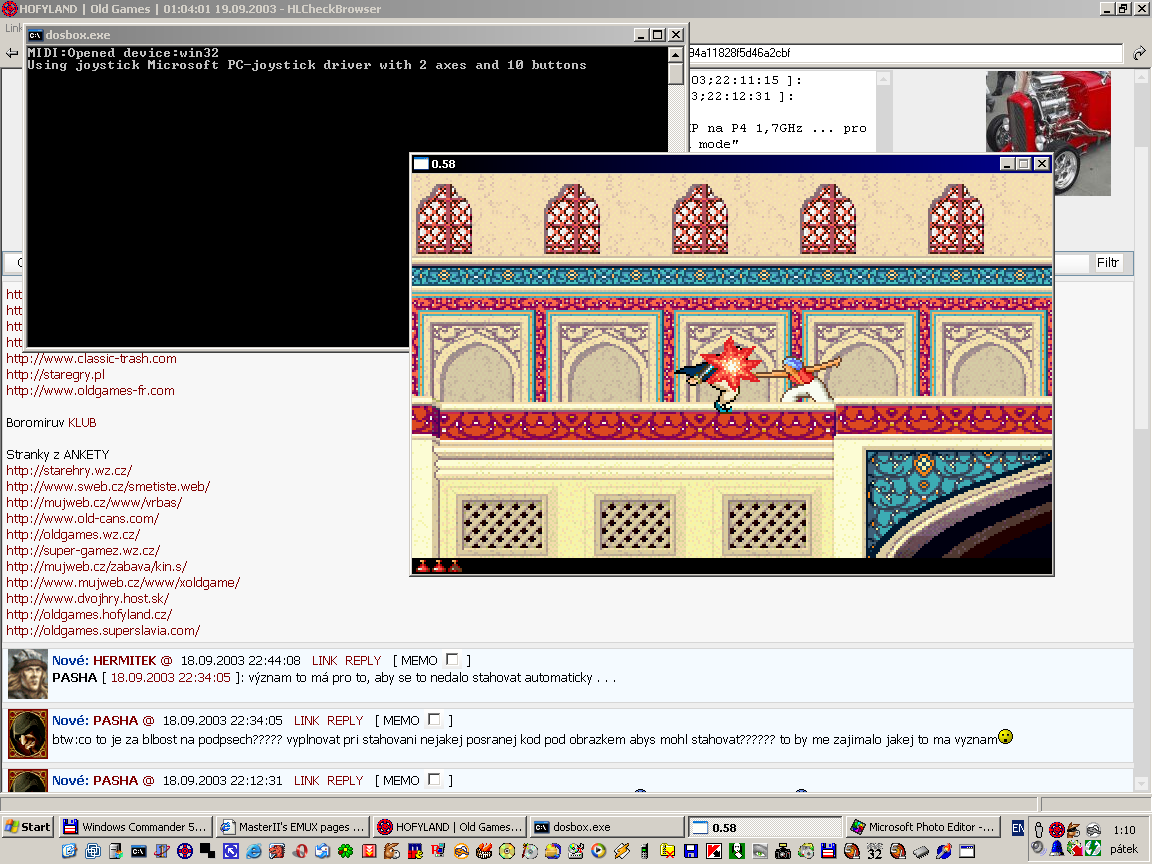Click HERMITEK's avatar image

tap(28, 674)
